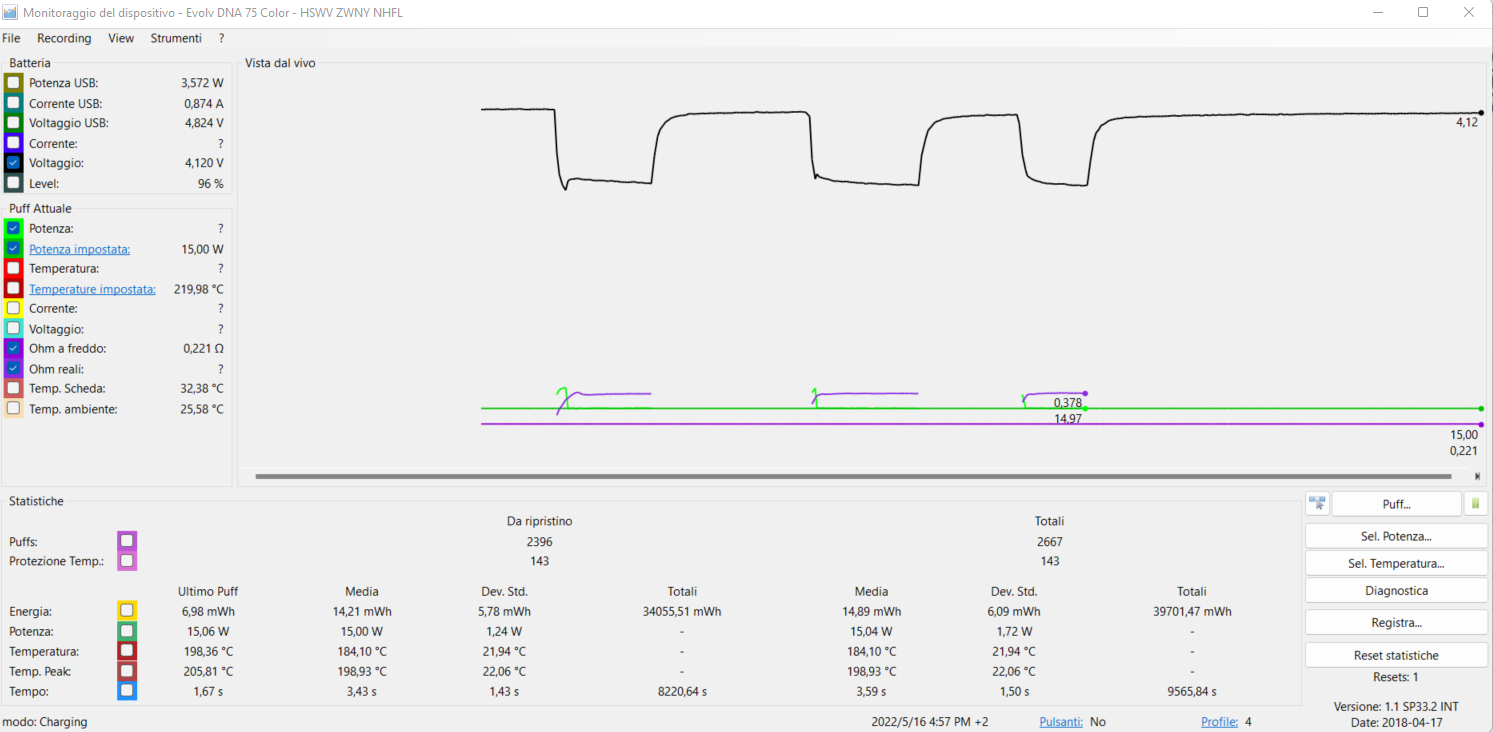
Task: Open the Recording menu
Action: pyautogui.click(x=64, y=38)
